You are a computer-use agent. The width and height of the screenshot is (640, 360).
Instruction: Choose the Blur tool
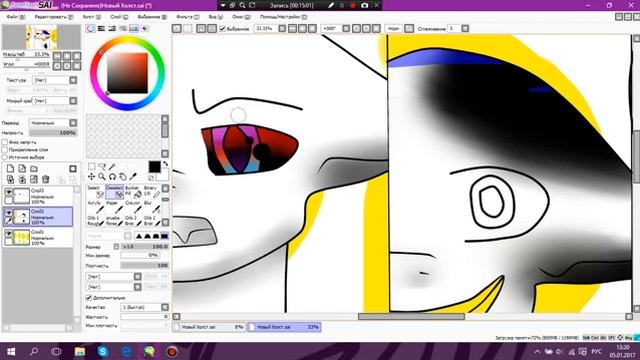pyautogui.click(x=151, y=207)
